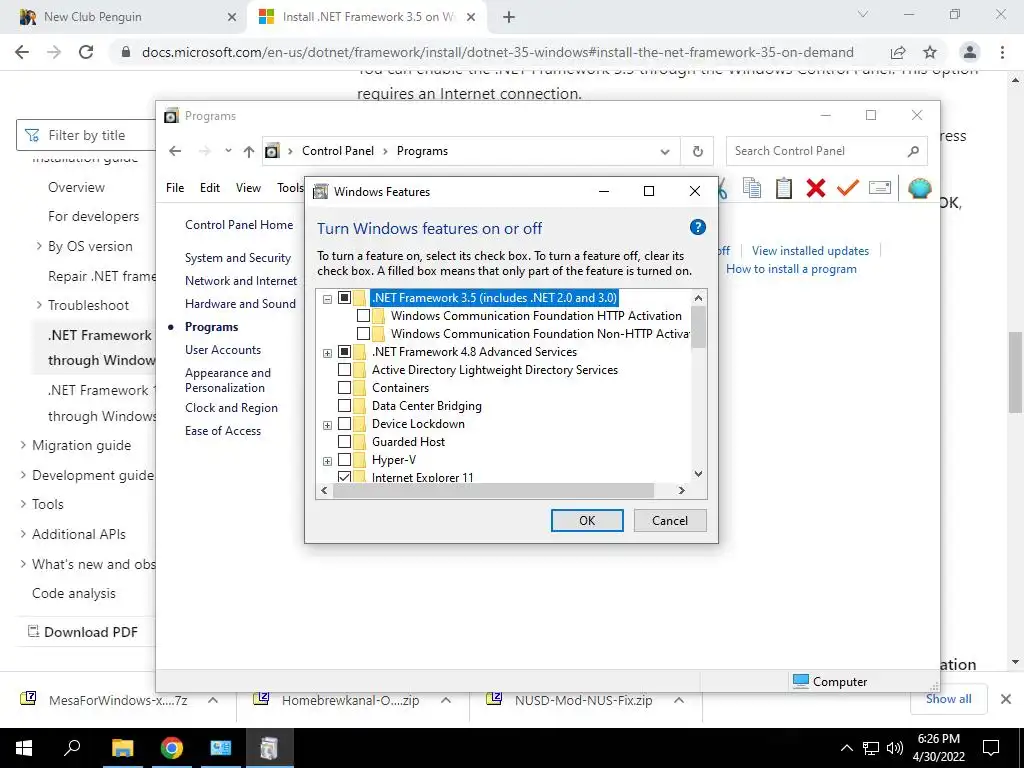The width and height of the screenshot is (1024, 768).
Task: Click the orange checkmark Properties icon
Action: point(847,188)
